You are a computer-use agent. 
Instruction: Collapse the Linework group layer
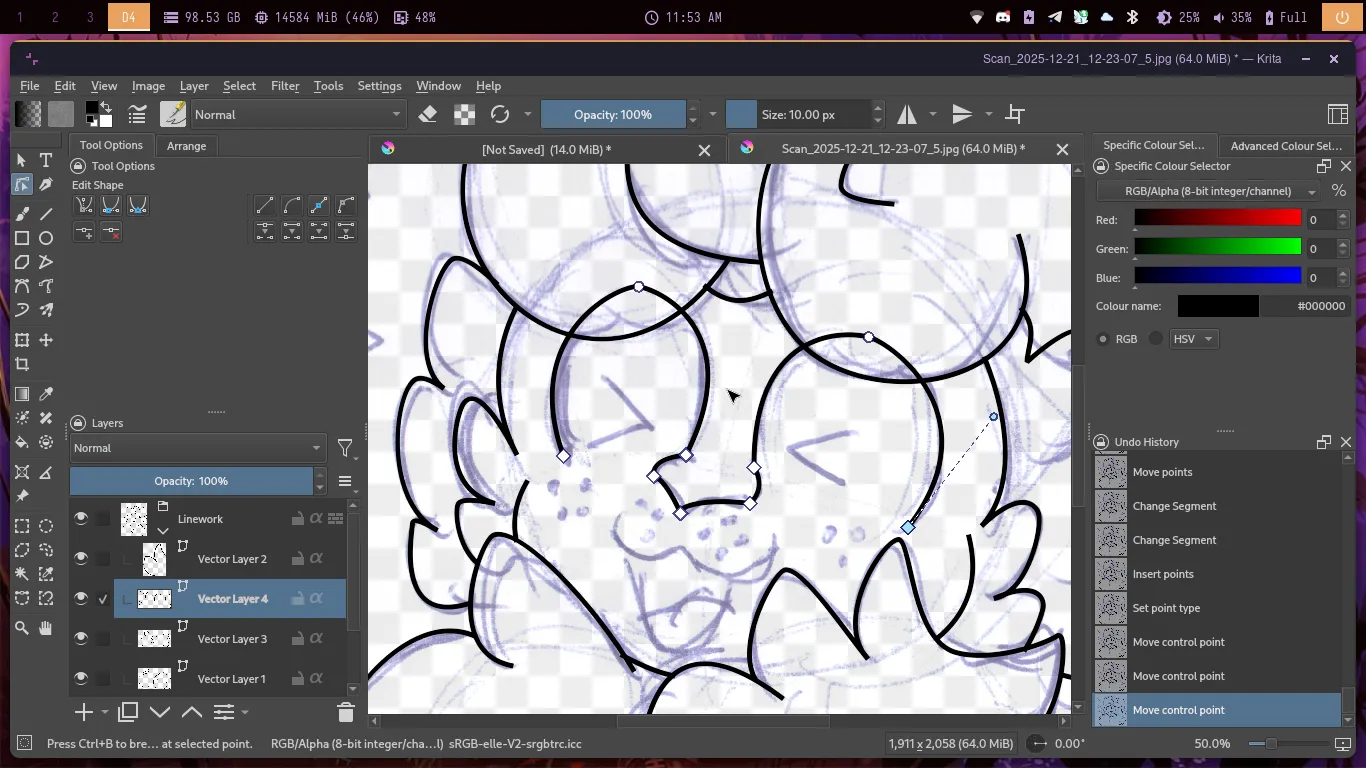click(163, 531)
